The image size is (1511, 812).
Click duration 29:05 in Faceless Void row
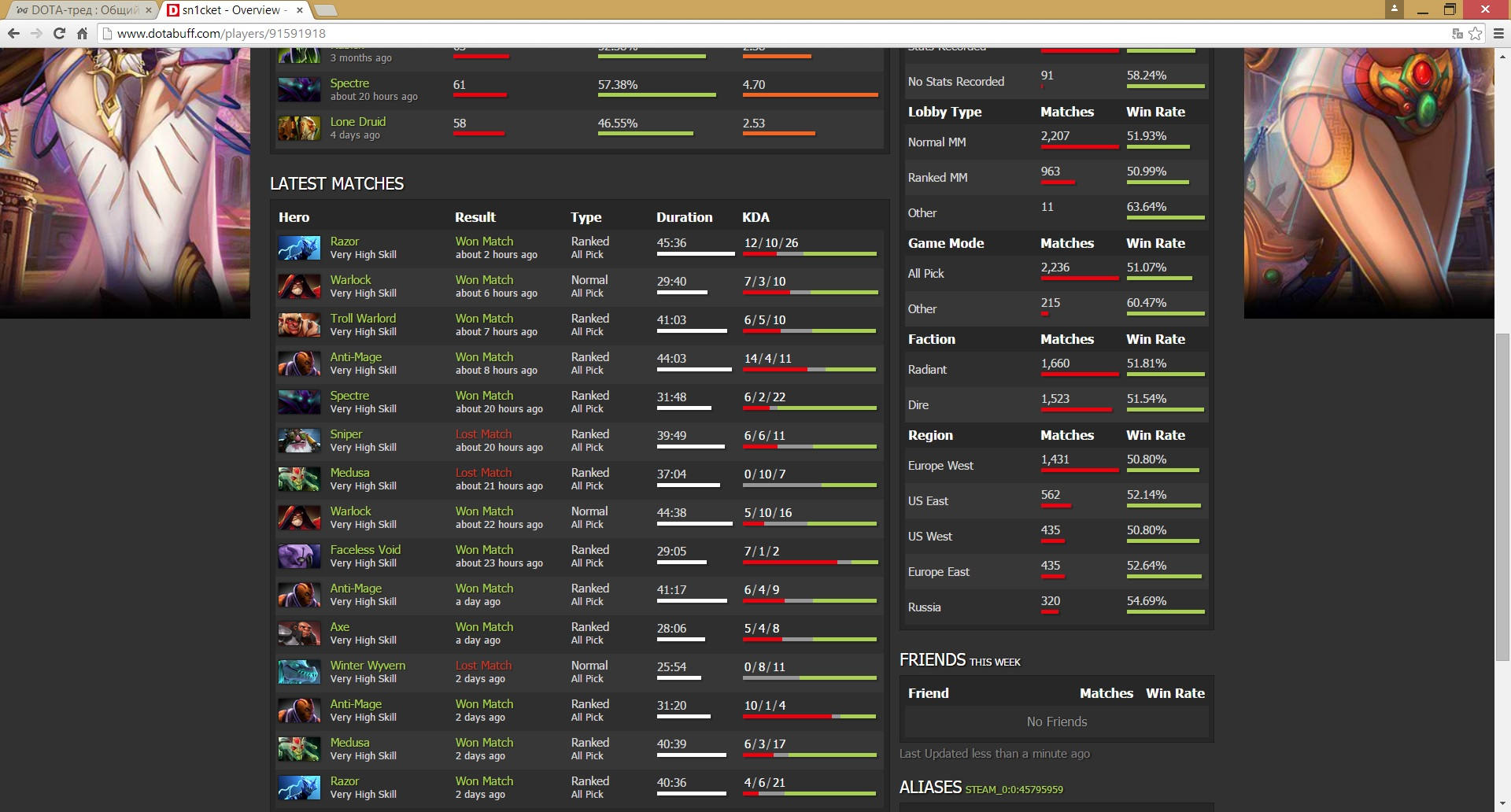[x=671, y=552]
